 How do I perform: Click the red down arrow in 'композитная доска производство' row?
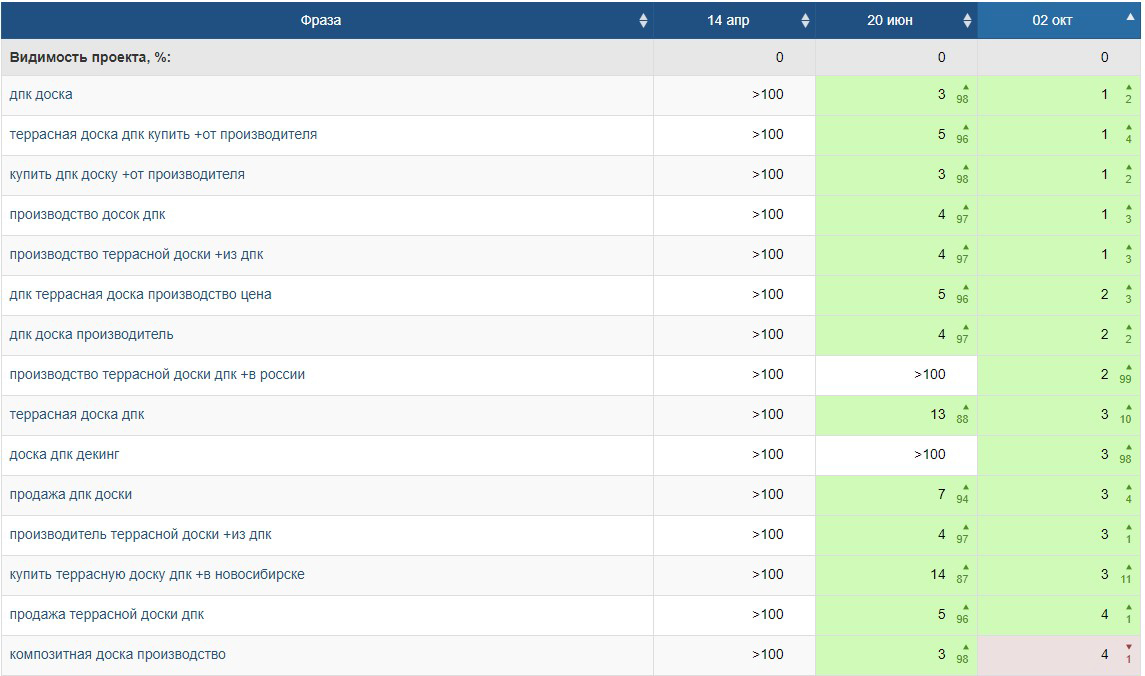(x=1128, y=648)
